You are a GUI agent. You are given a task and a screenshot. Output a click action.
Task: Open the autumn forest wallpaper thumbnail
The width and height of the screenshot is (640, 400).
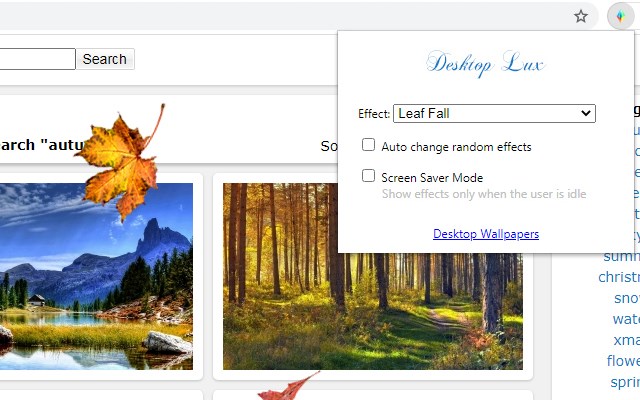coord(373,276)
